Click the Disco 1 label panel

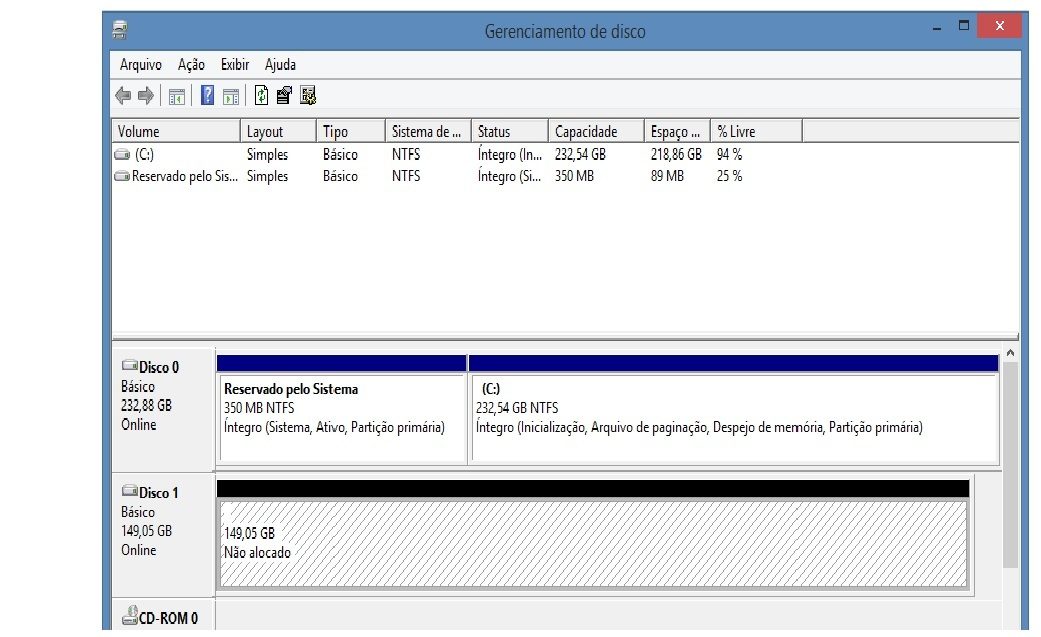click(x=163, y=533)
